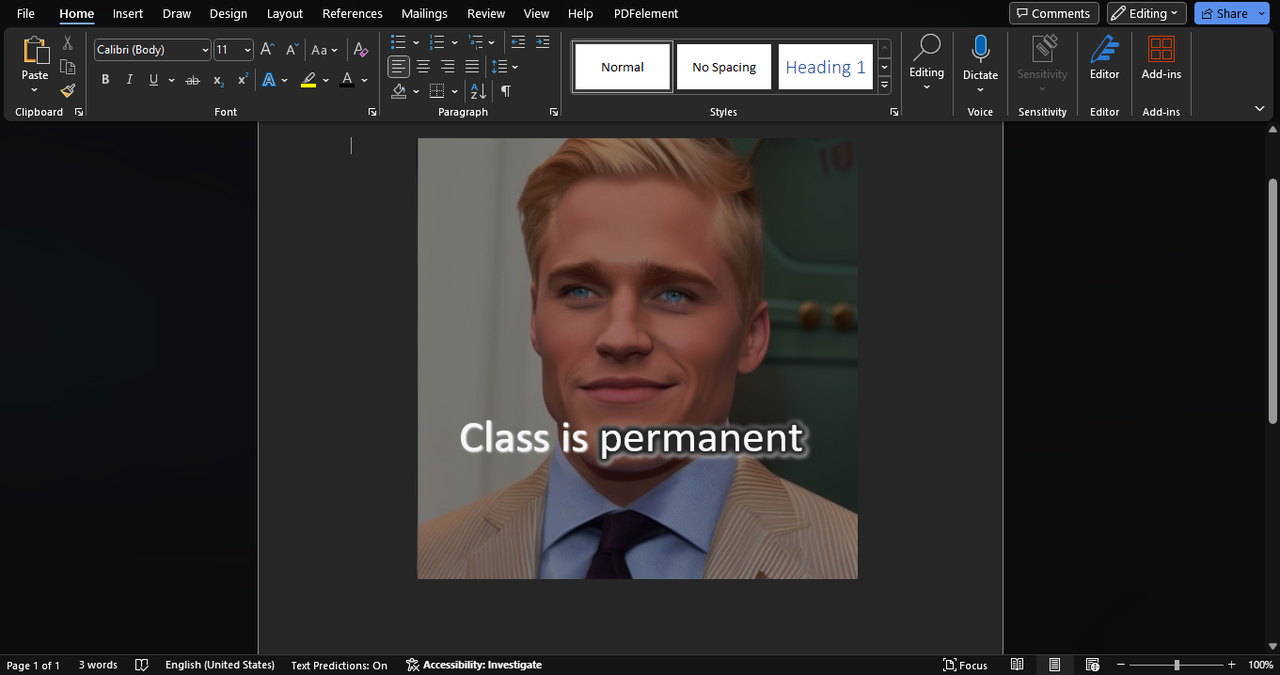
Task: Toggle superscript formatting
Action: [x=242, y=80]
